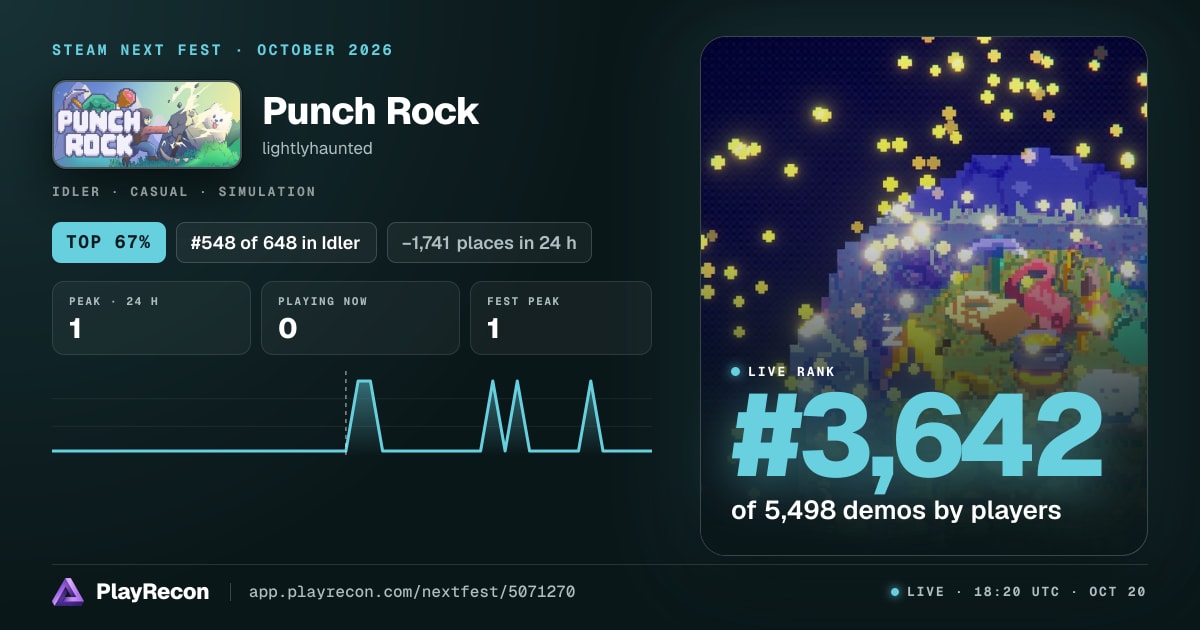Image resolution: width=1200 pixels, height=630 pixels.
Task: Open the app.playrecon.com/nextfest/5071270 link
Action: click(411, 592)
